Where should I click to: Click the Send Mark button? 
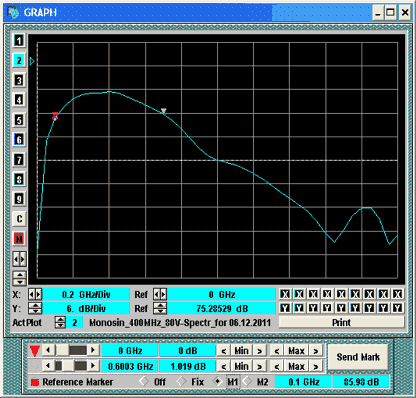(x=358, y=357)
